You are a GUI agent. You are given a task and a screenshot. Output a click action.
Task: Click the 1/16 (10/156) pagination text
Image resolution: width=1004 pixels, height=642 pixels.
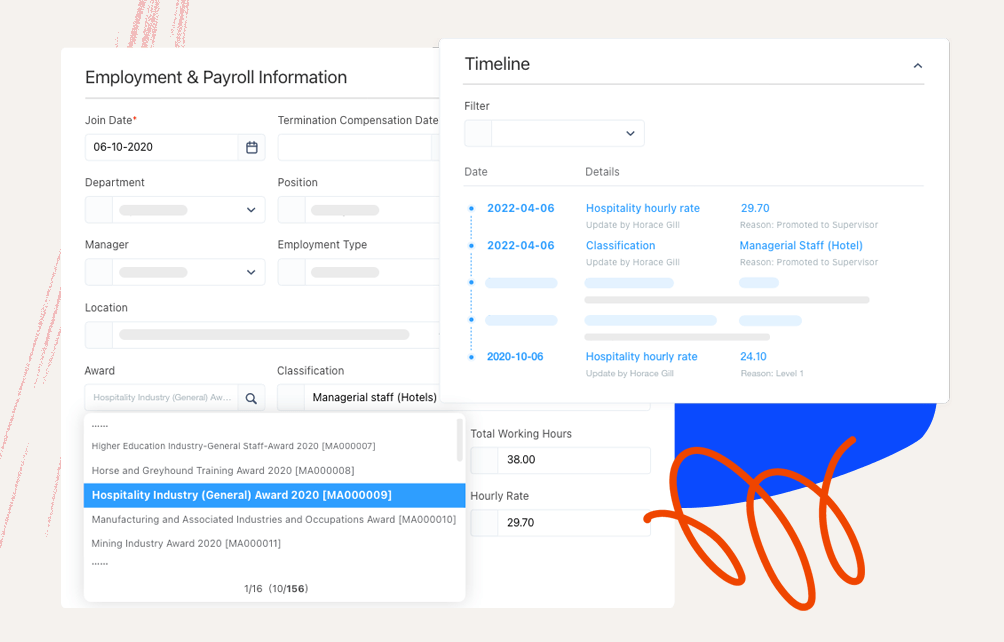pos(276,588)
